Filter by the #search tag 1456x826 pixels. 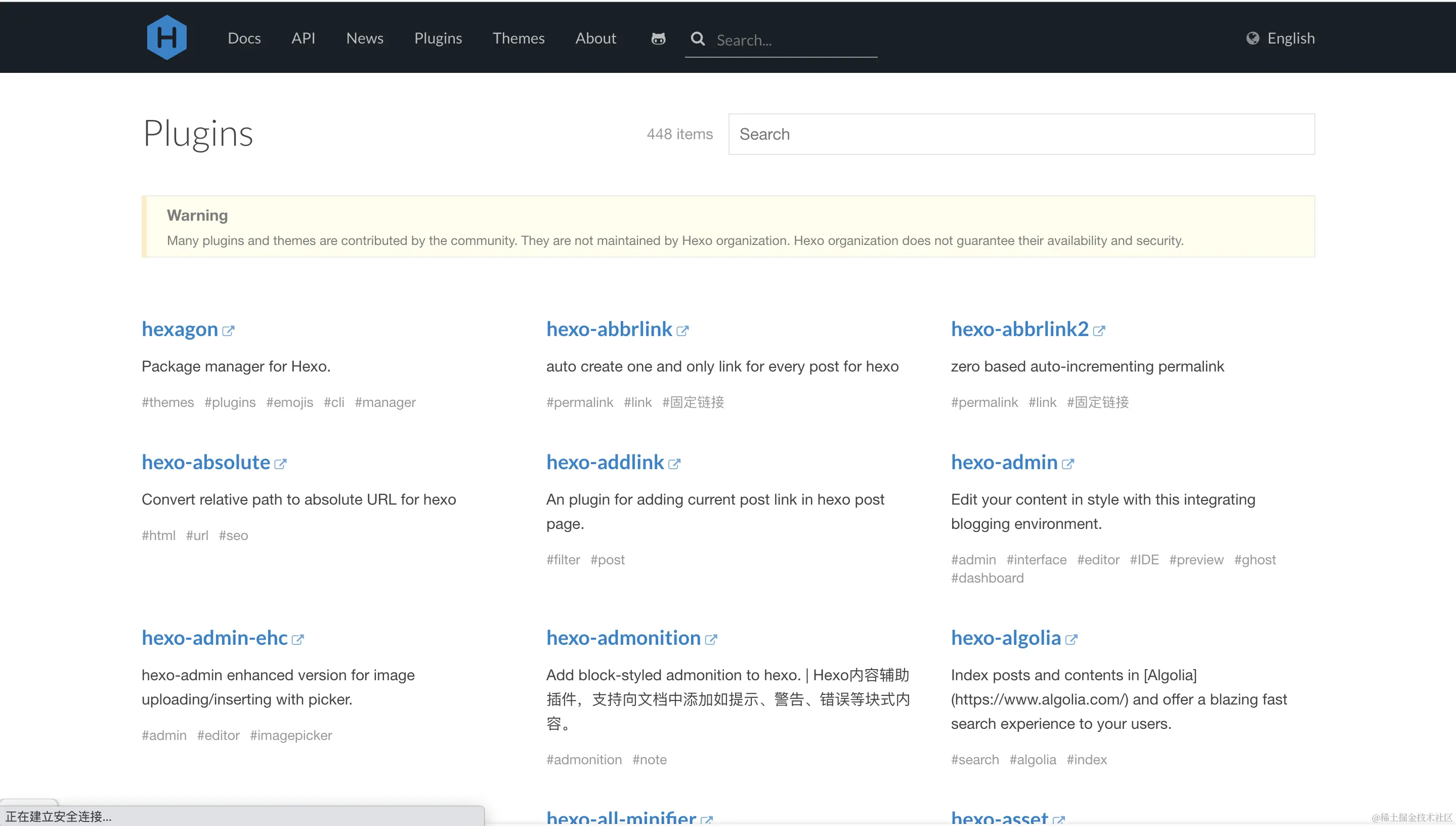pyautogui.click(x=975, y=760)
